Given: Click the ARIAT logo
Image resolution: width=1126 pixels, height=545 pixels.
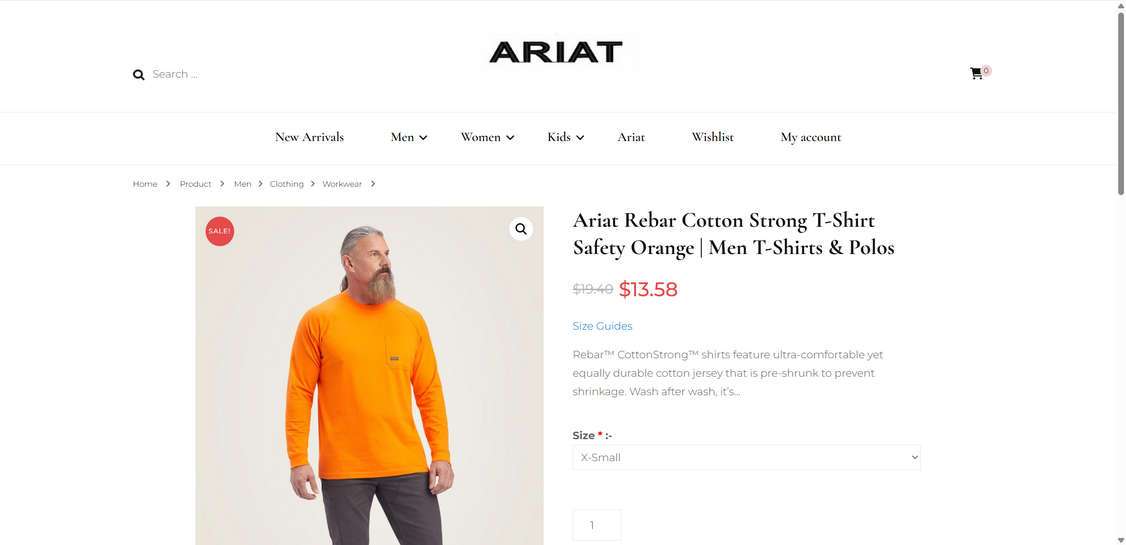Looking at the screenshot, I should [x=555, y=52].
